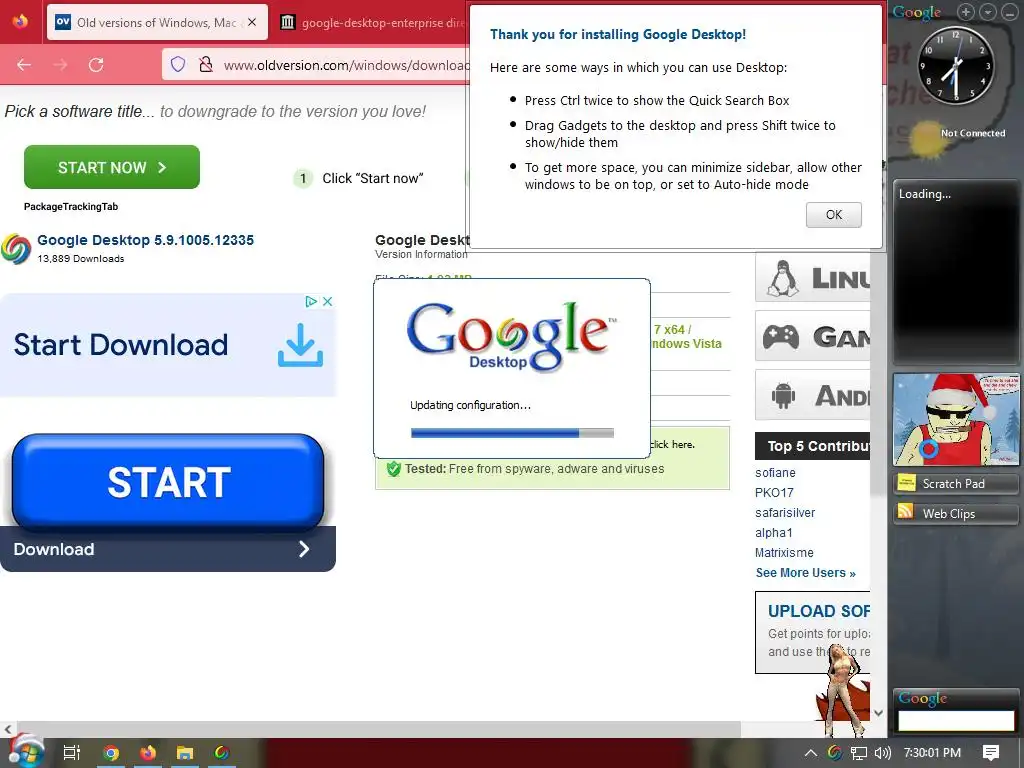Viewport: 1024px width, 768px height.
Task: Click the AdChoices triangle icon
Action: [x=311, y=301]
